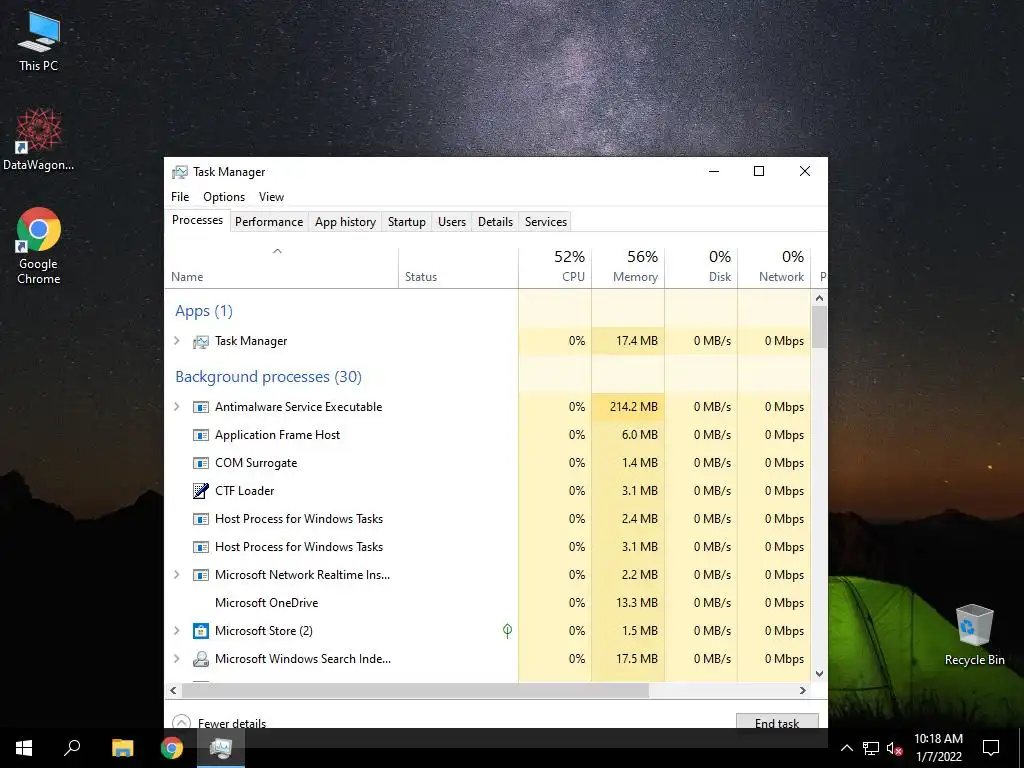The image size is (1024, 768).
Task: Switch to the Details tab
Action: click(x=496, y=222)
